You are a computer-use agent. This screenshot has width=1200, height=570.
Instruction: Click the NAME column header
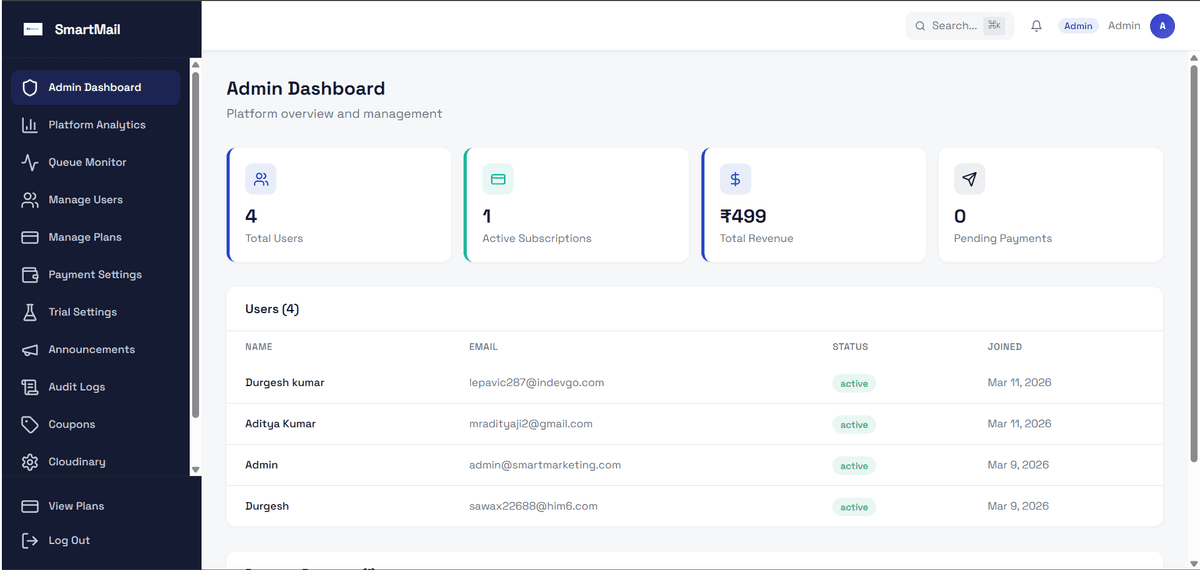click(259, 347)
